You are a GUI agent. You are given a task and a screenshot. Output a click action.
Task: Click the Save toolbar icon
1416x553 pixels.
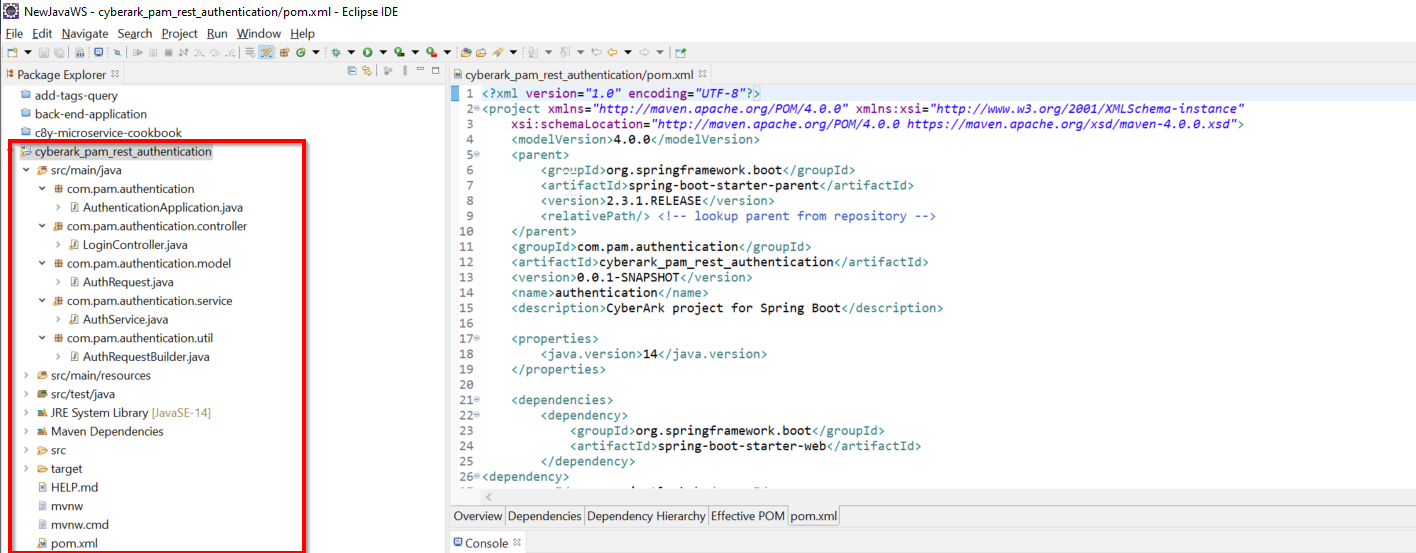pyautogui.click(x=44, y=52)
